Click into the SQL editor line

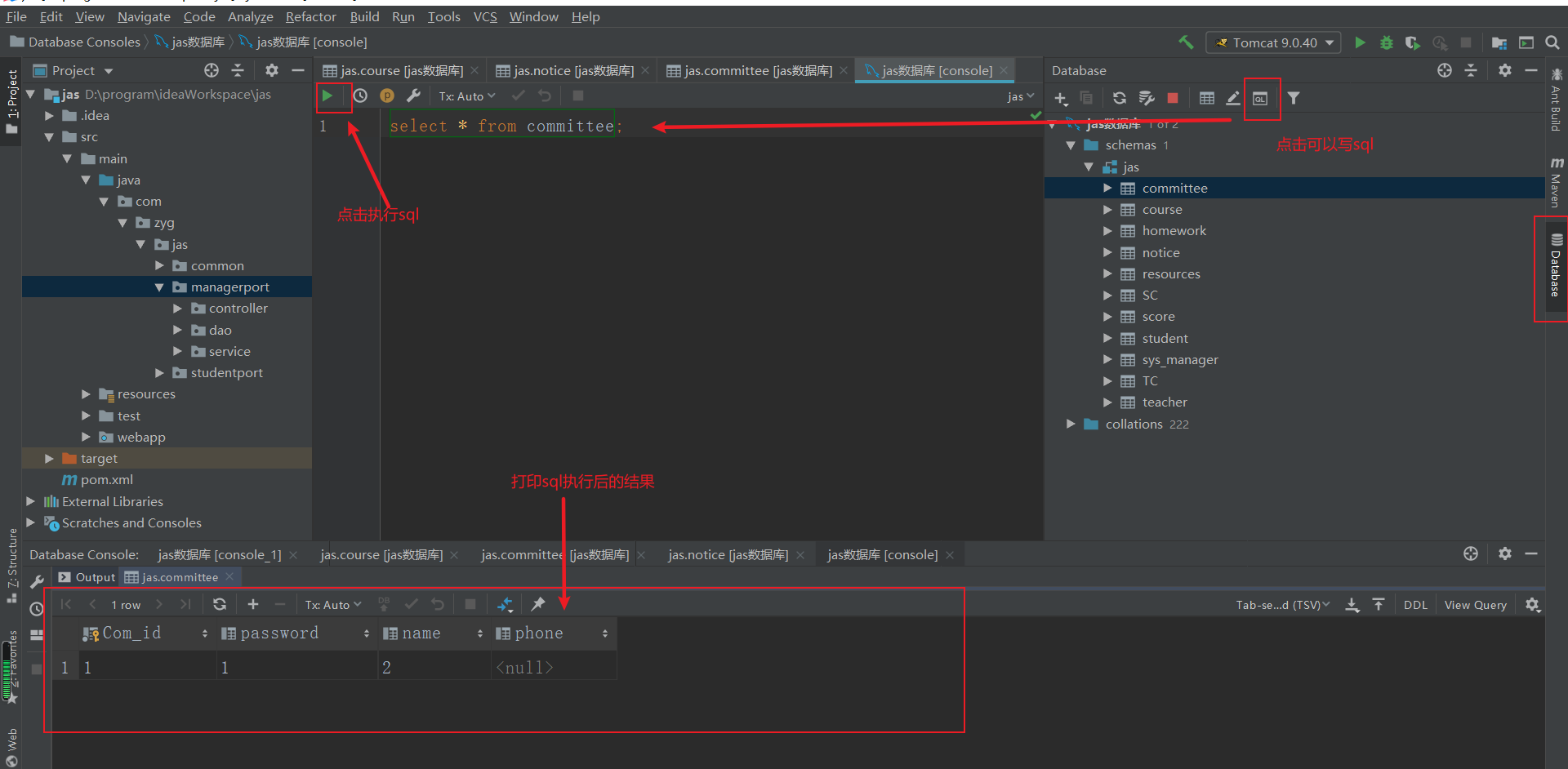pyautogui.click(x=505, y=127)
